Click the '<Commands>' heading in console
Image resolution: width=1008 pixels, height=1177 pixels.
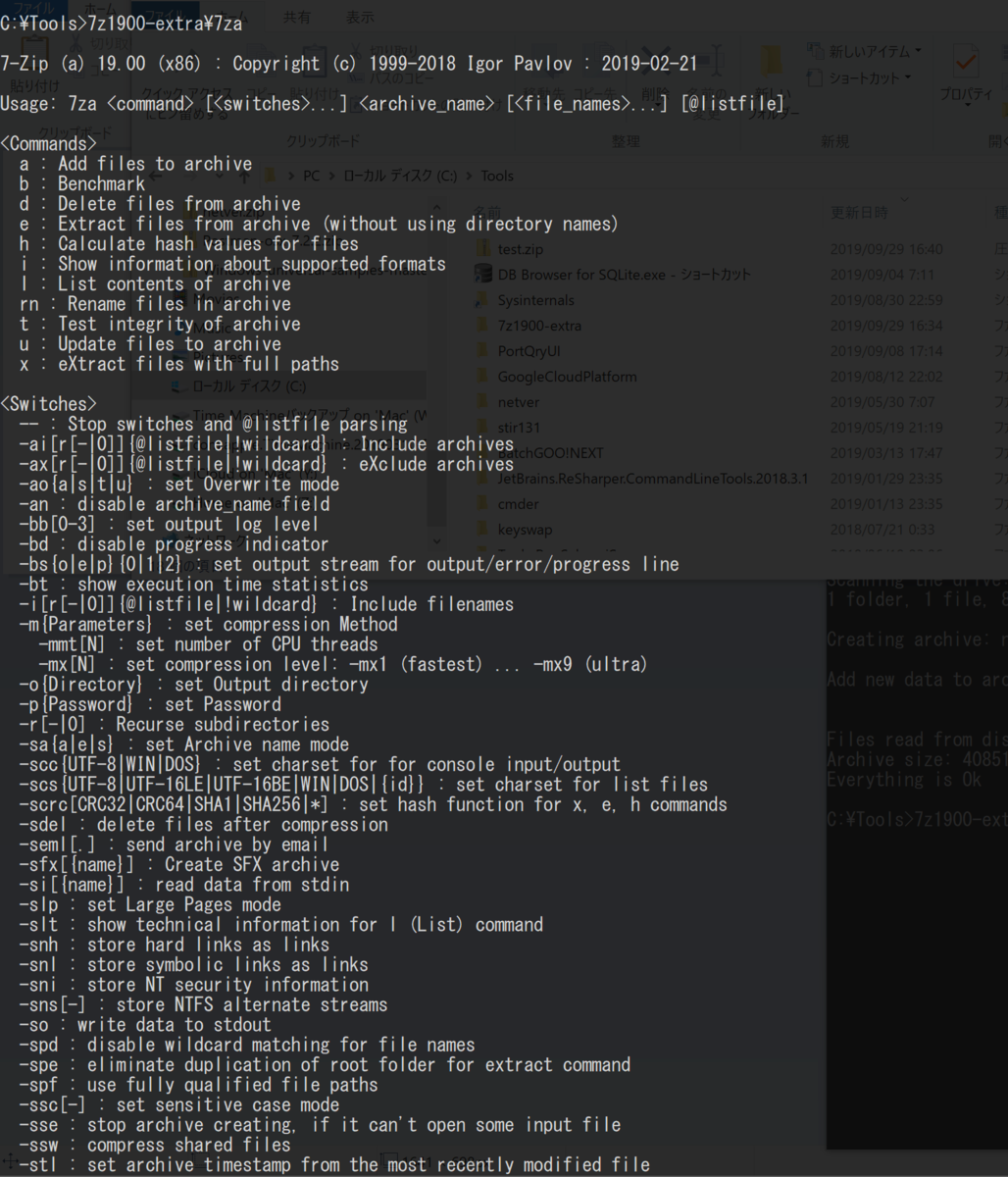49,144
